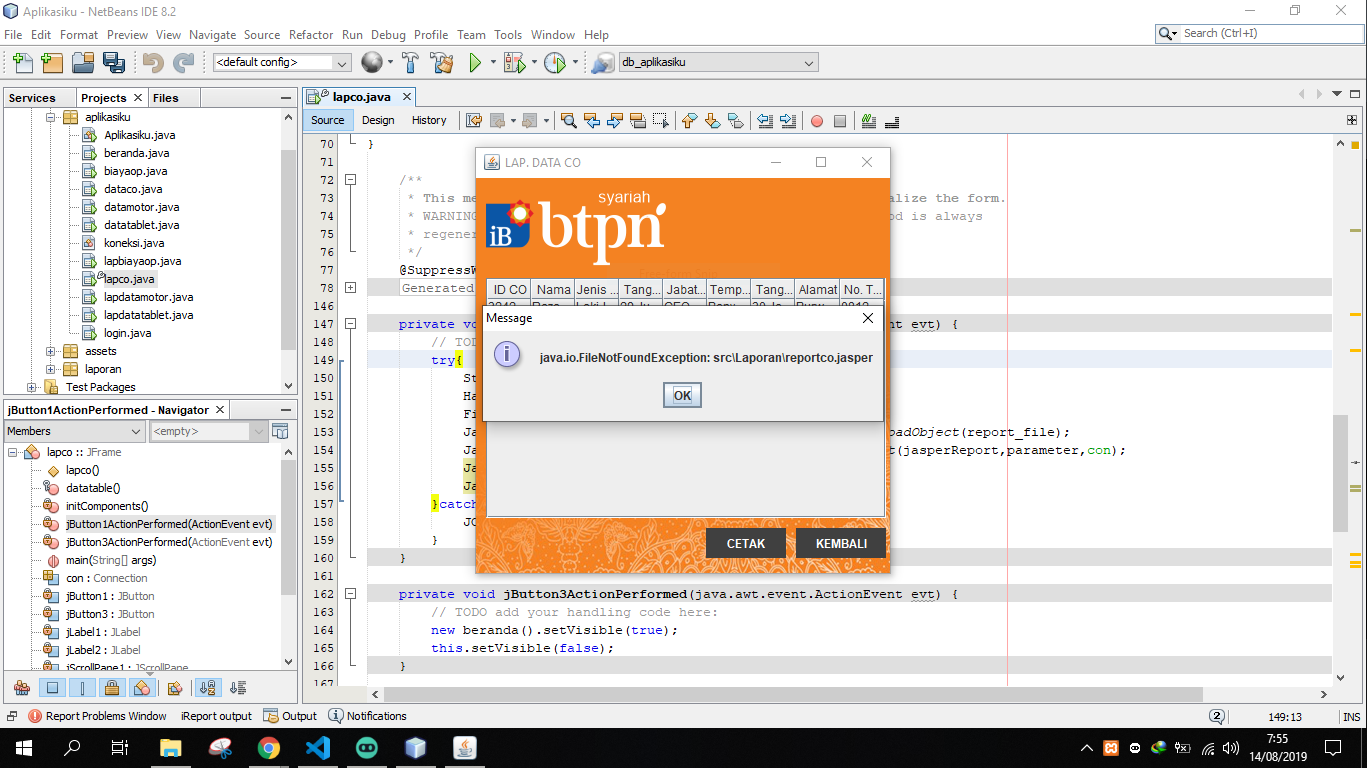1367x768 pixels.
Task: Click the Redo arrow icon
Action: (183, 62)
